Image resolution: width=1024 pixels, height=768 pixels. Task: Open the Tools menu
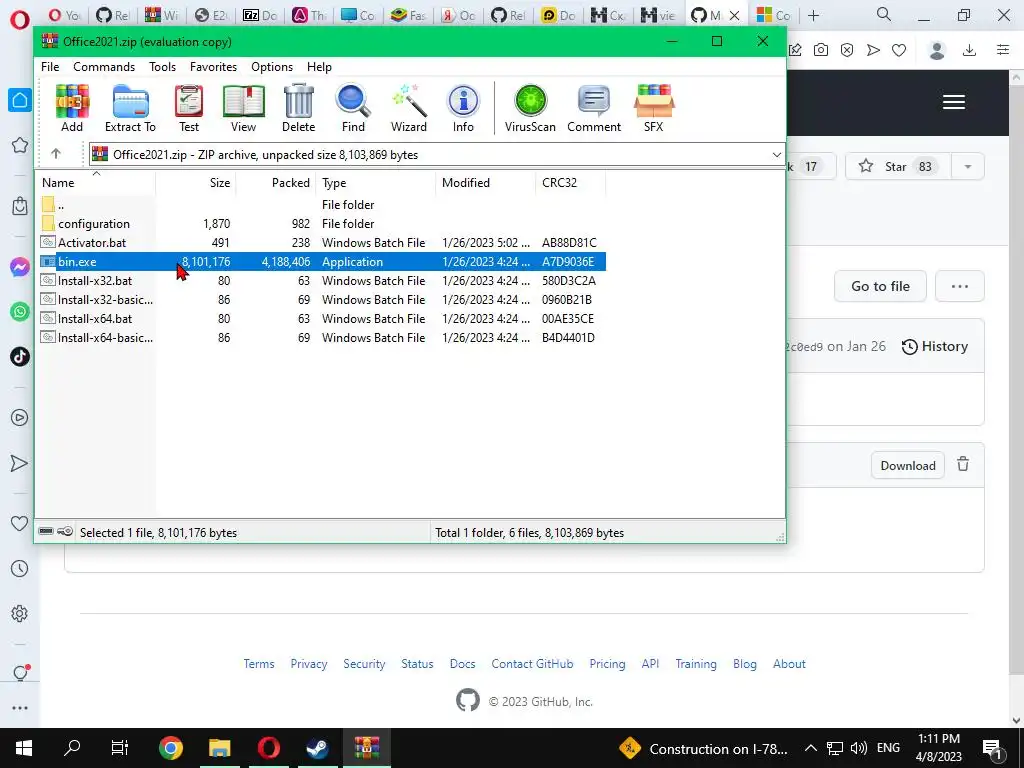(x=162, y=67)
